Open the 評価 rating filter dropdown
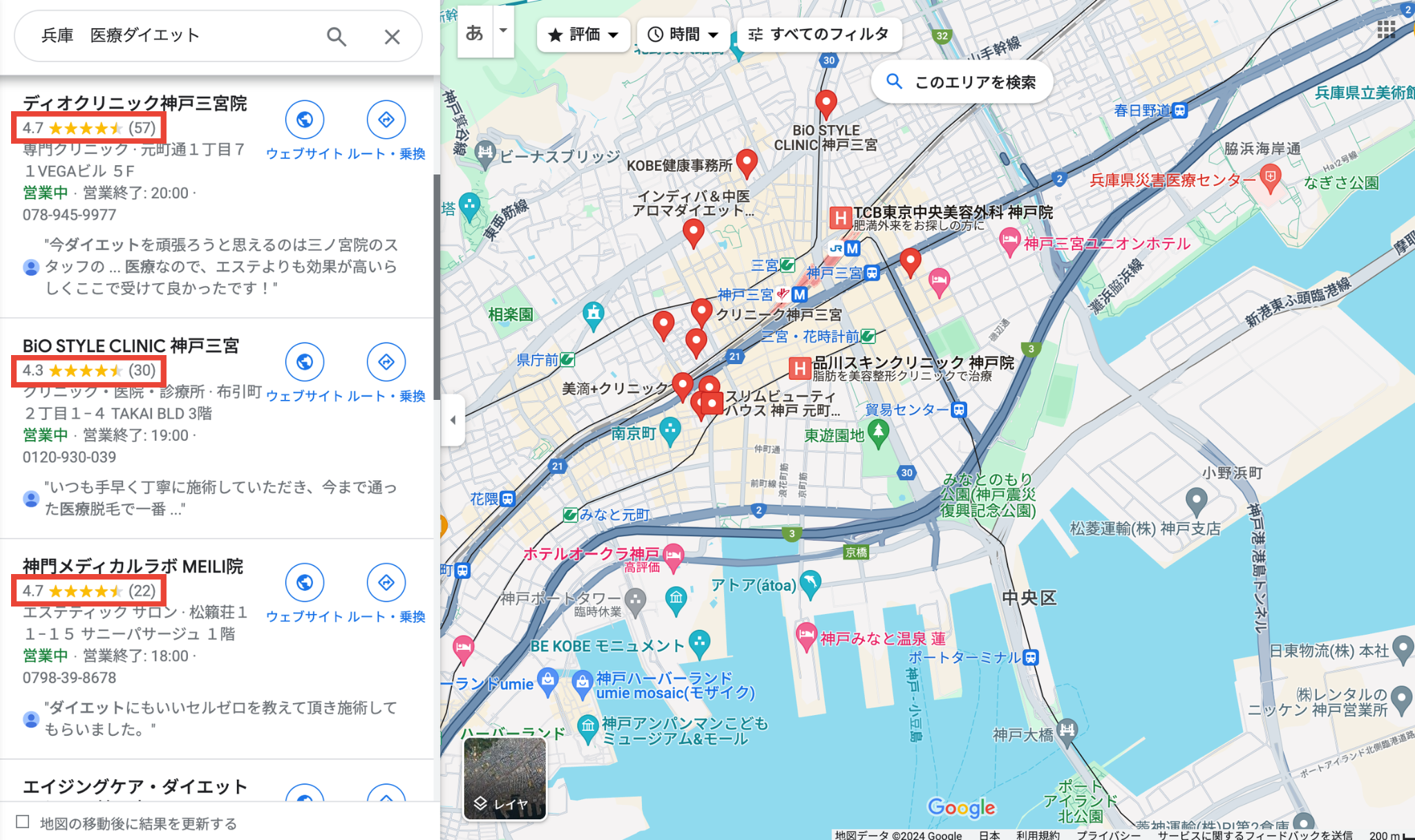Screen dimensions: 1415x840 click(x=583, y=35)
